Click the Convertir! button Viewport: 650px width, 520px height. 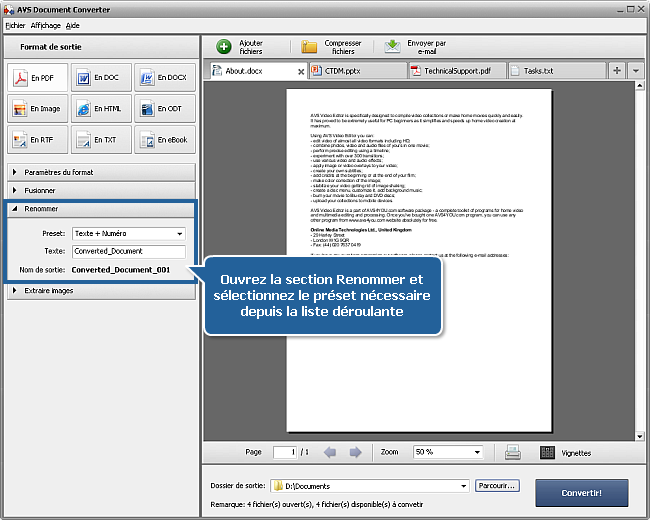(582, 493)
